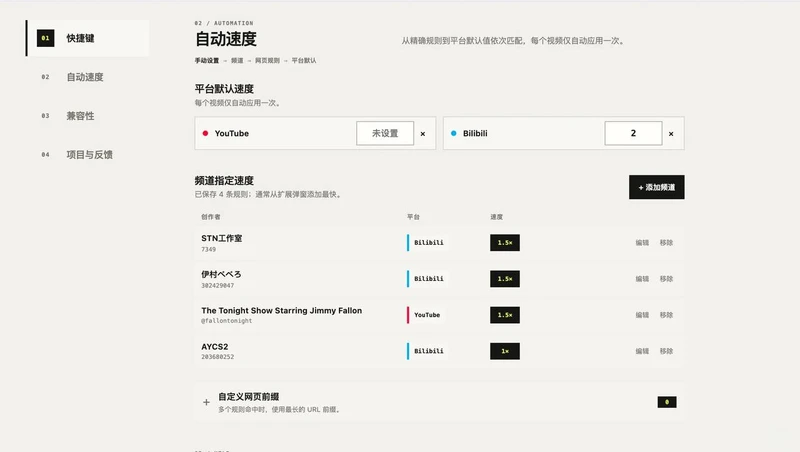Click the 平台 column header
The image size is (800, 452).
click(x=413, y=217)
